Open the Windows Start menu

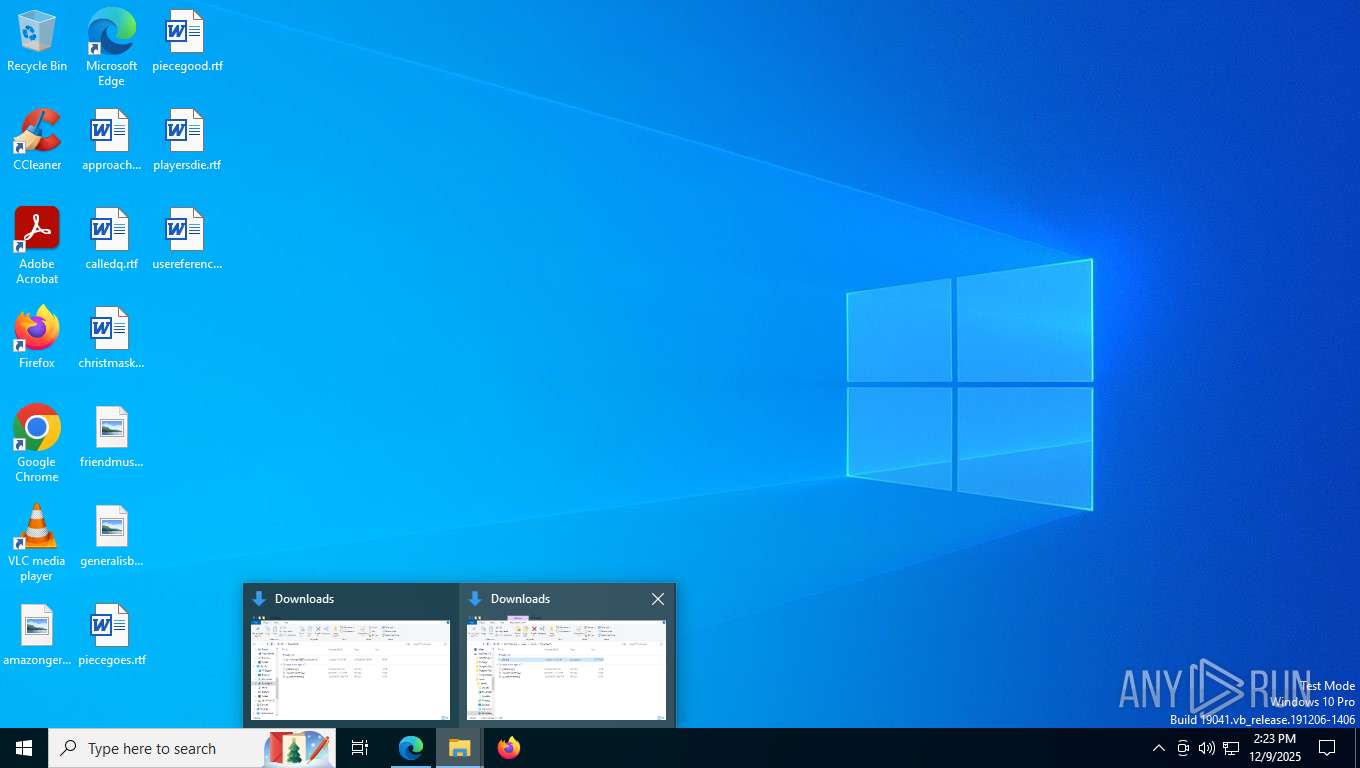tap(24, 748)
